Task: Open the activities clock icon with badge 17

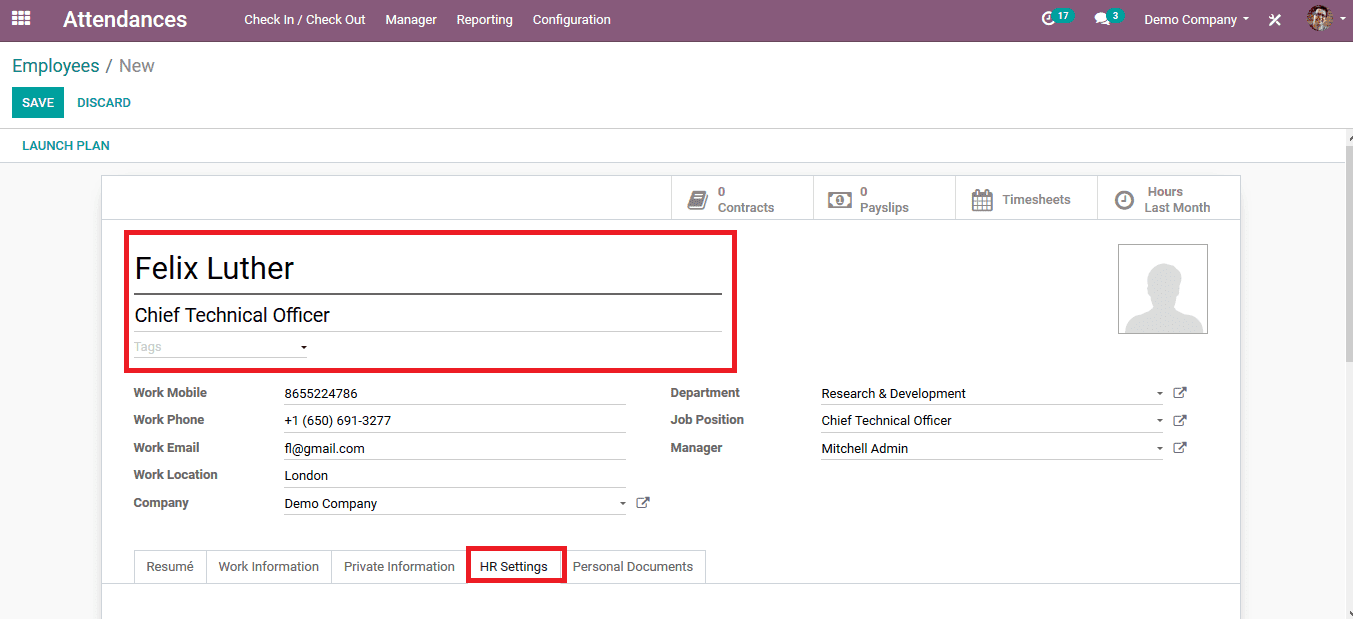Action: pos(1048,19)
